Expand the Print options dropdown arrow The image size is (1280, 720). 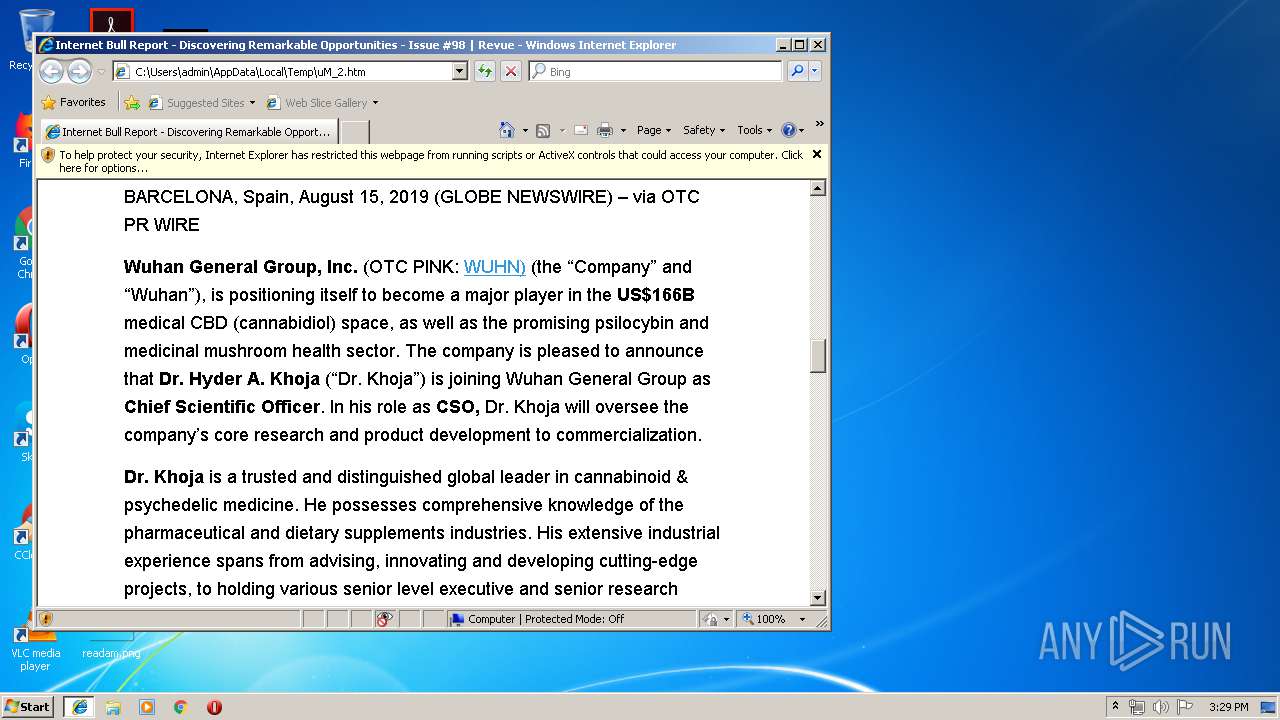tap(623, 130)
